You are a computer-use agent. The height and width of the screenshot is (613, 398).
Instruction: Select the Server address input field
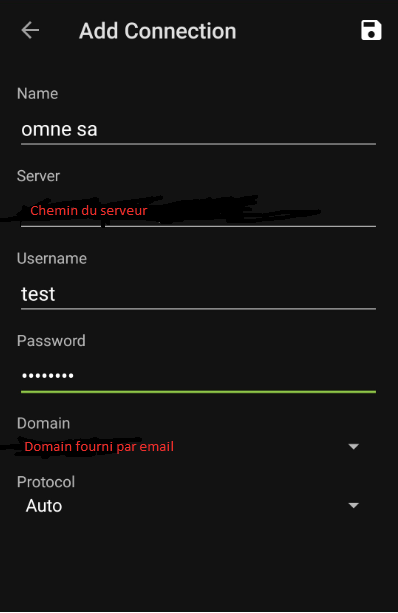click(x=198, y=212)
